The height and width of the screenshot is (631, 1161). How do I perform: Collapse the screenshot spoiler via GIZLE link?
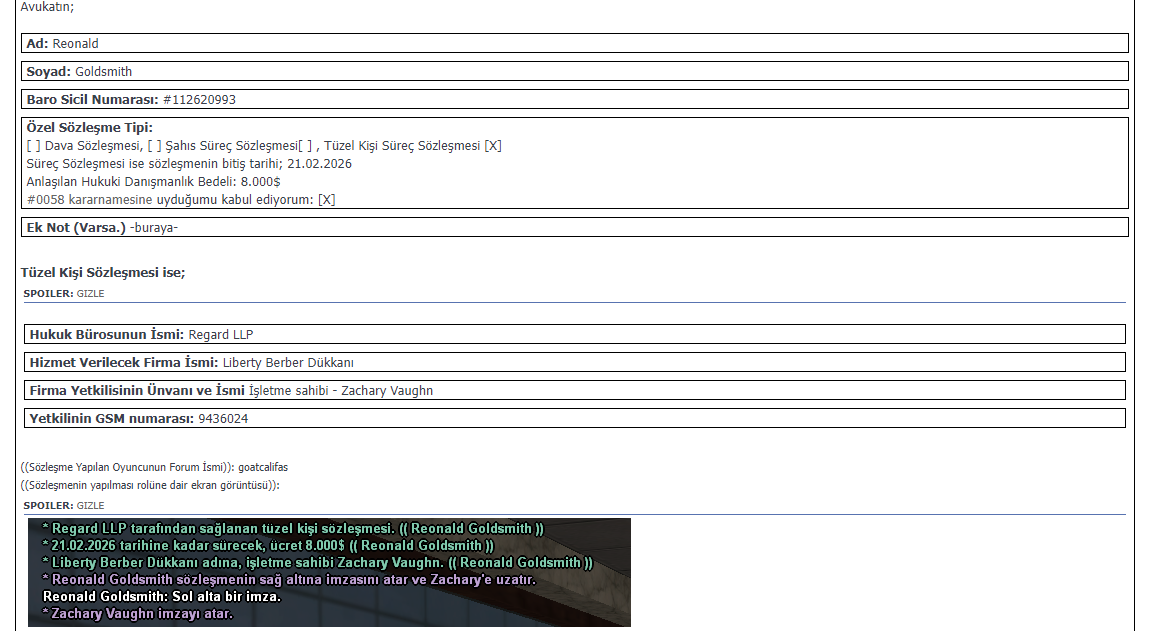[90, 506]
